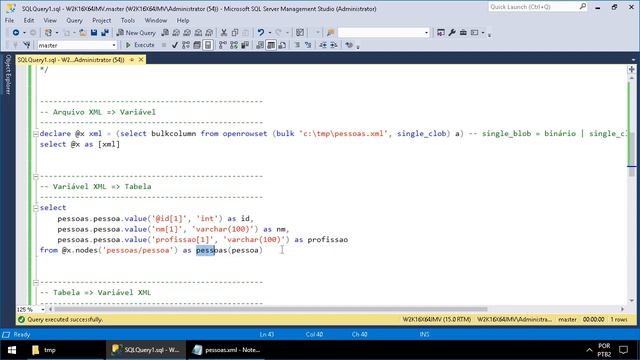Click the Open File folder icon
The width and height of the screenshot is (640, 360).
point(83,33)
